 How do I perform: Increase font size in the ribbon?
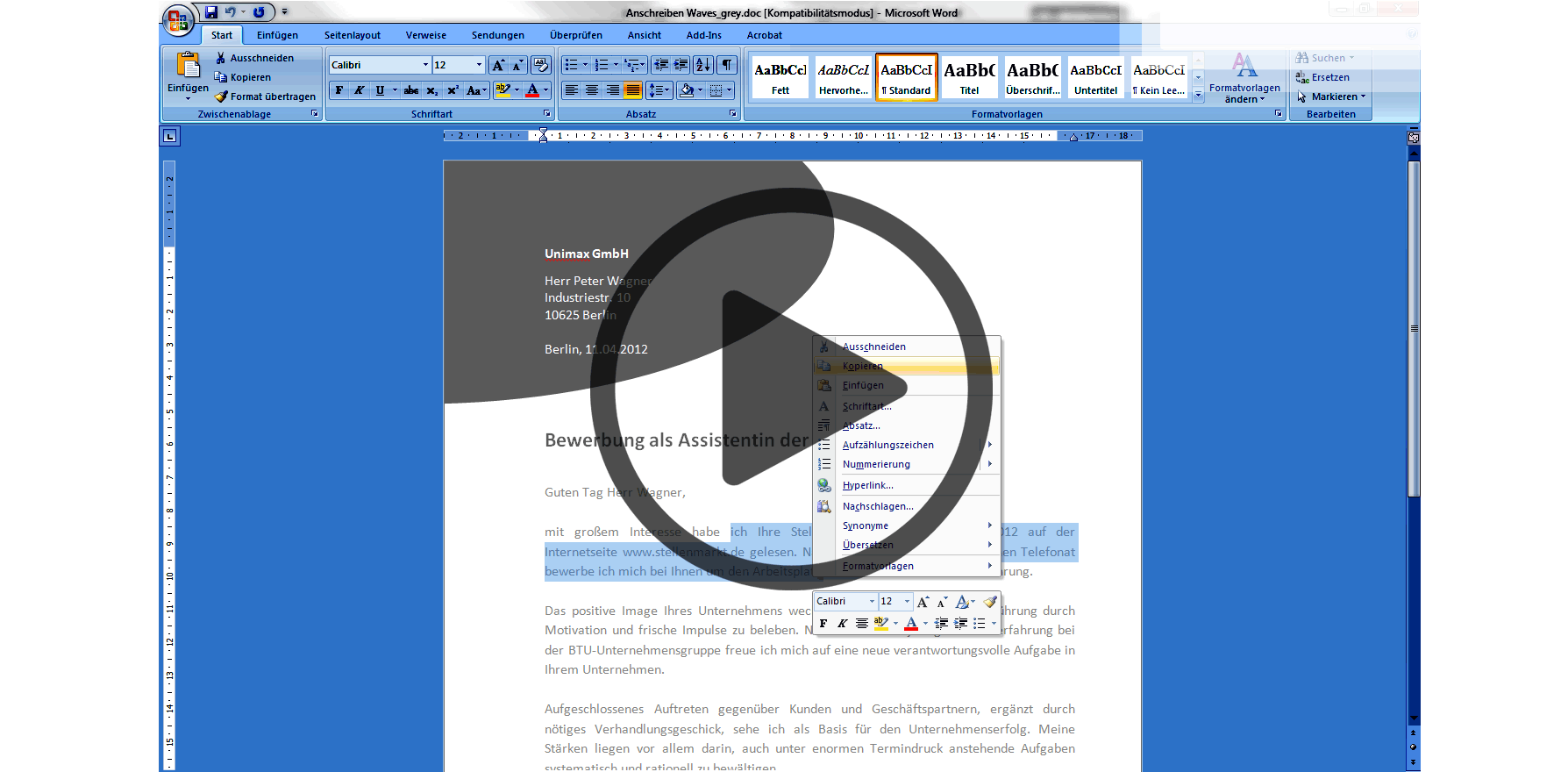pos(497,65)
